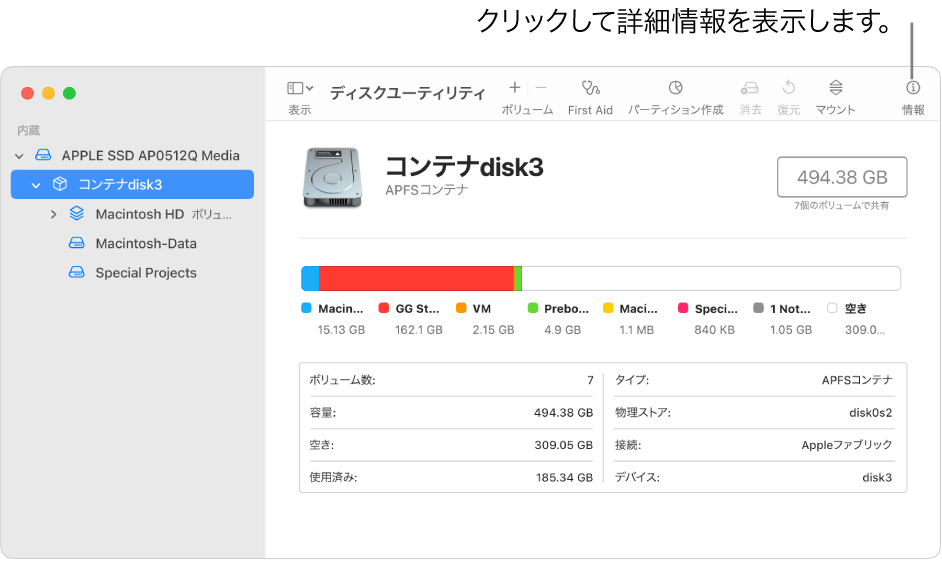
Task: Open the 表示 sidebar view menu
Action: pyautogui.click(x=300, y=88)
